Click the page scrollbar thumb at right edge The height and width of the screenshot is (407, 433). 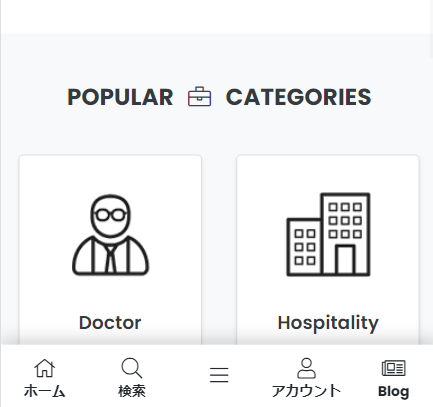pyautogui.click(x=431, y=28)
